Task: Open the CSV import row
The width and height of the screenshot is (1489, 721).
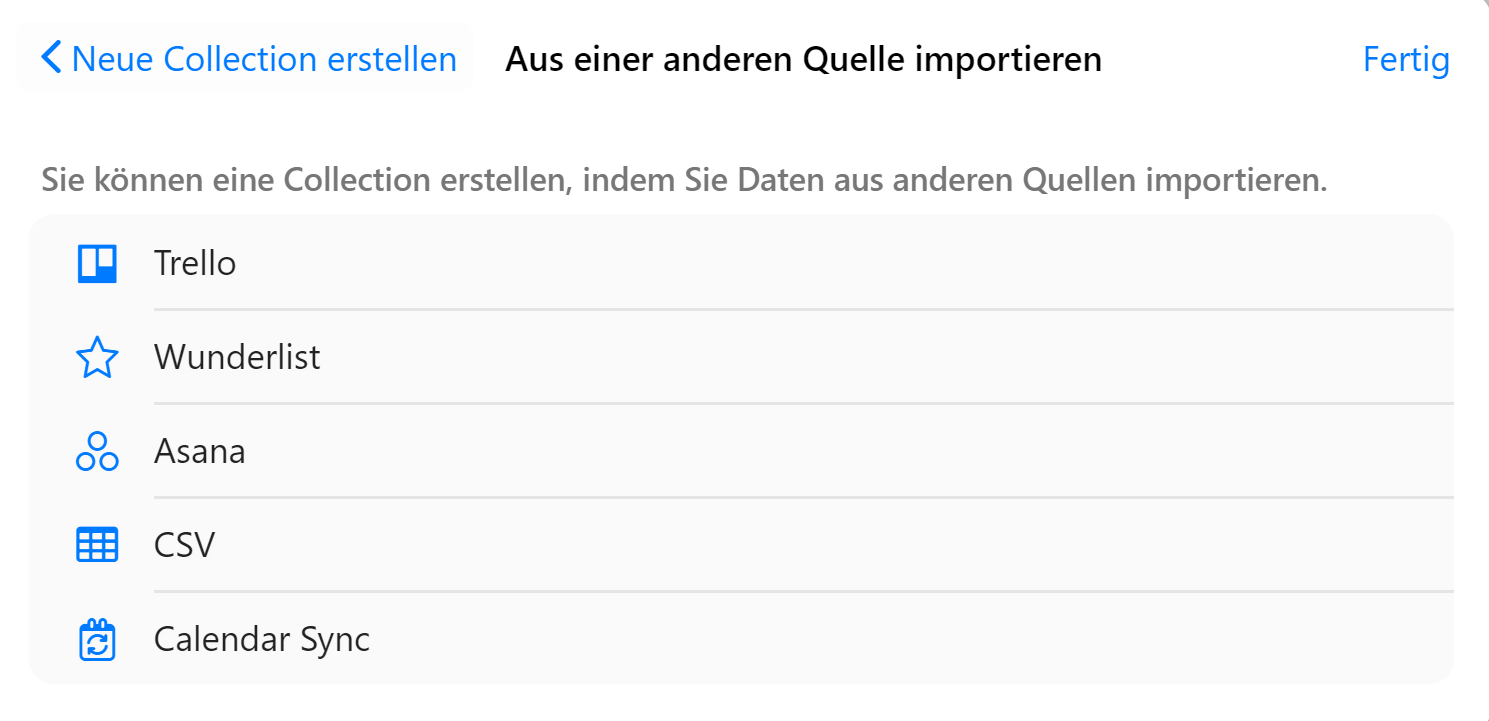Action: pyautogui.click(x=742, y=545)
